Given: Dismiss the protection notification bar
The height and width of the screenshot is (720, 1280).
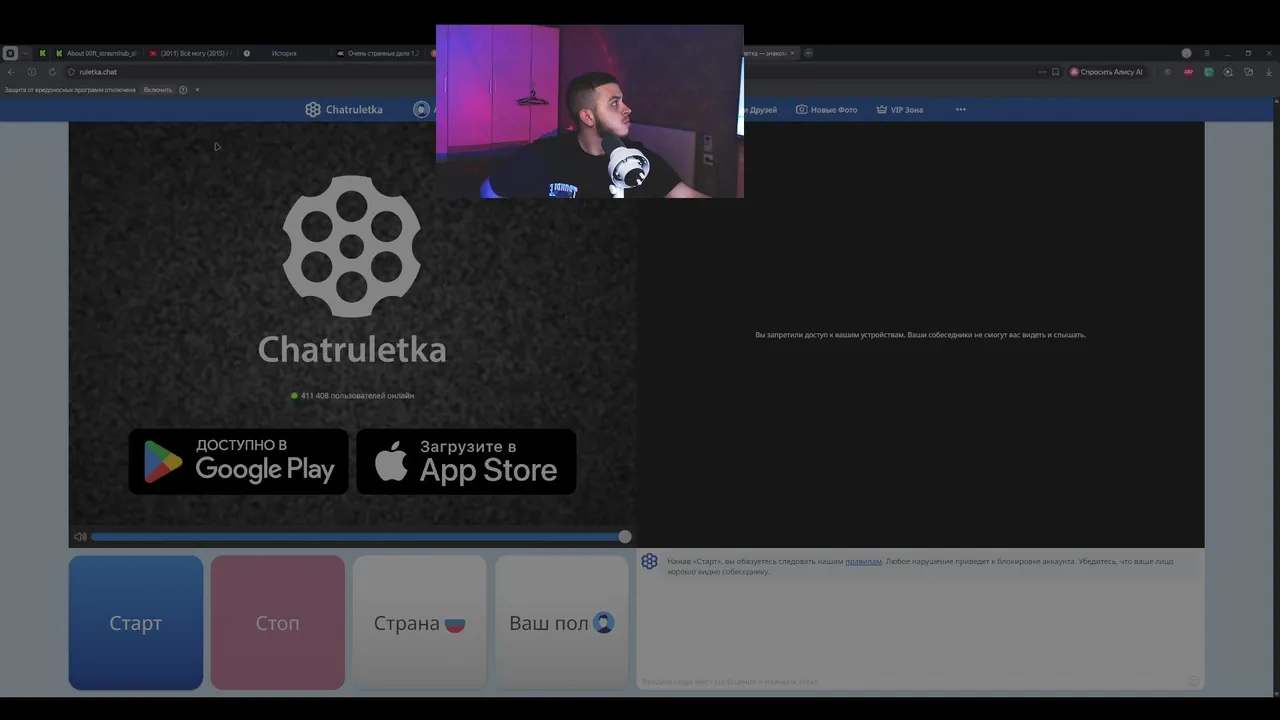Looking at the screenshot, I should pyautogui.click(x=197, y=90).
